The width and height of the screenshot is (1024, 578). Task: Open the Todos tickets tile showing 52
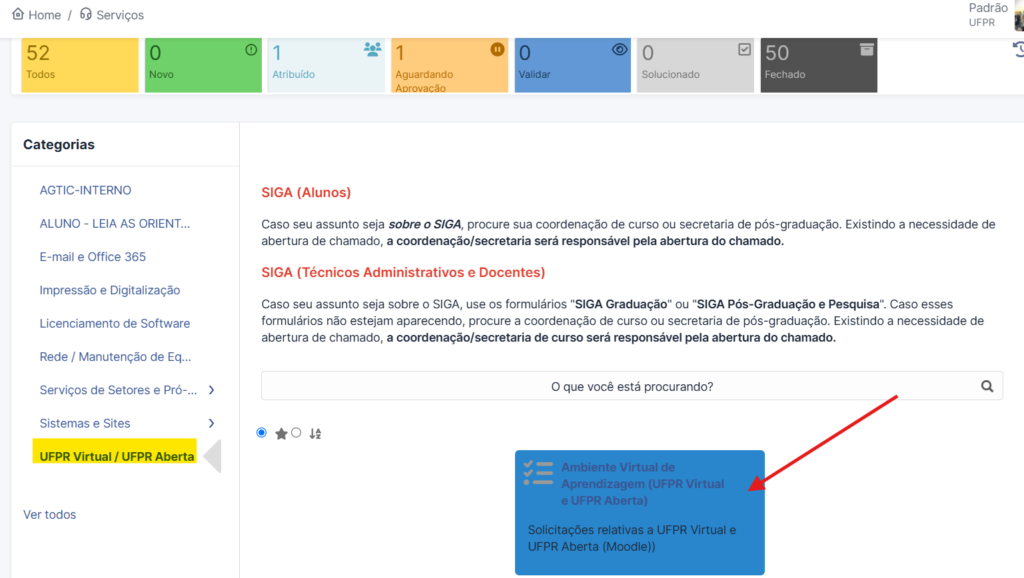pyautogui.click(x=80, y=65)
